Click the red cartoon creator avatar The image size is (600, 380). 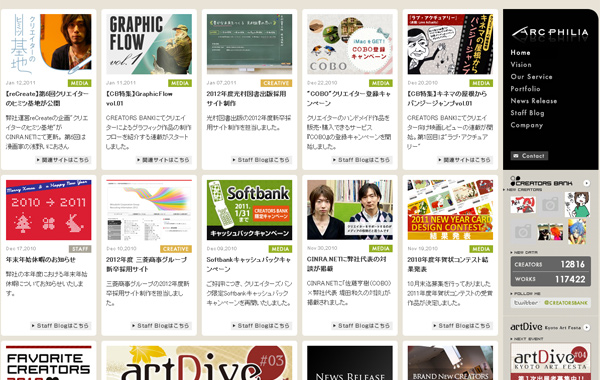pos(523,205)
